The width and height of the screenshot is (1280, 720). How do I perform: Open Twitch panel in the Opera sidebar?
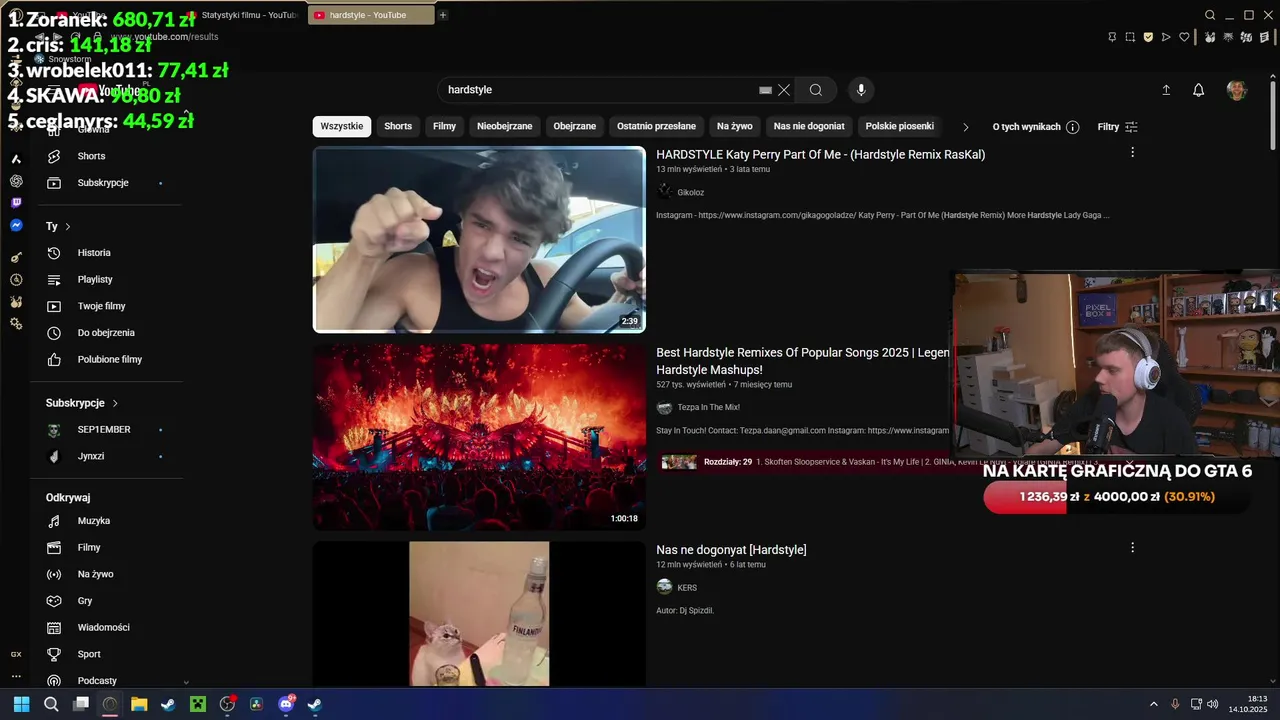pyautogui.click(x=16, y=203)
